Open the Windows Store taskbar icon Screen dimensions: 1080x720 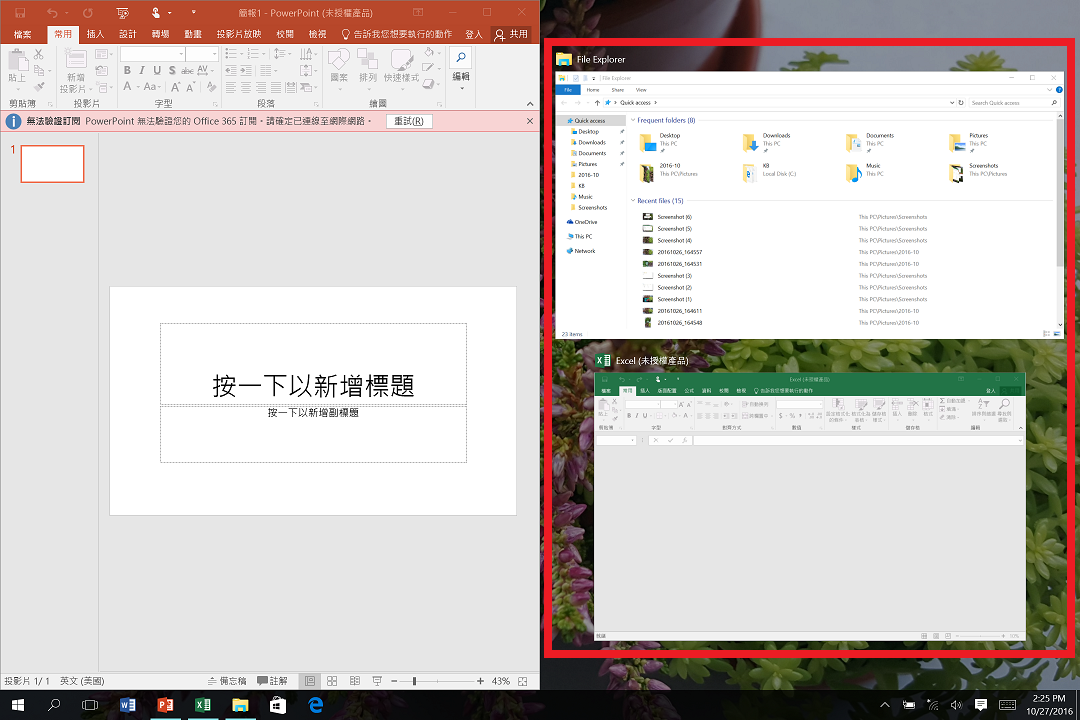(278, 705)
